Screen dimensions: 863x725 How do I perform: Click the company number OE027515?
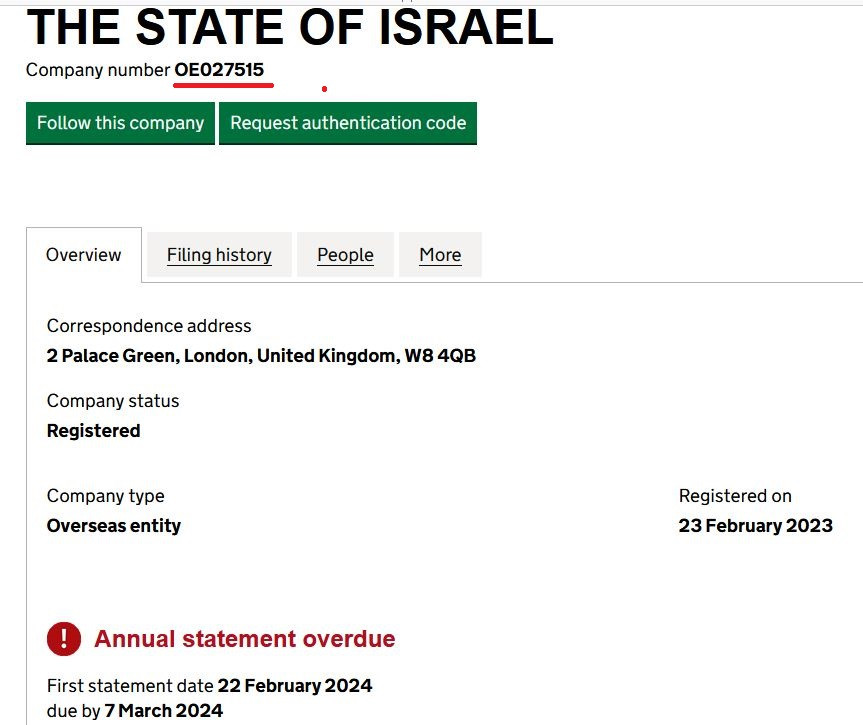219,70
